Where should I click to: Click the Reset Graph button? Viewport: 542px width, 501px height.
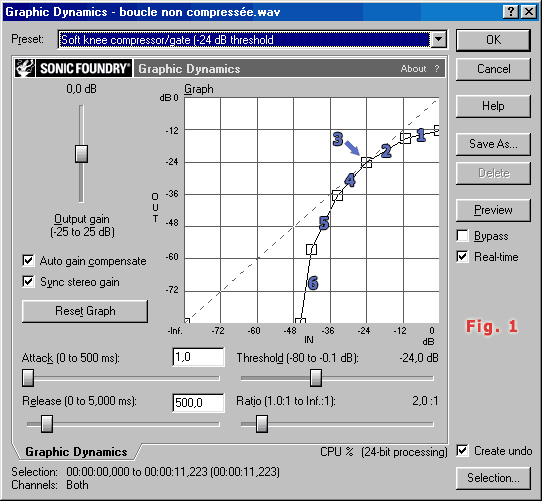coord(85,311)
